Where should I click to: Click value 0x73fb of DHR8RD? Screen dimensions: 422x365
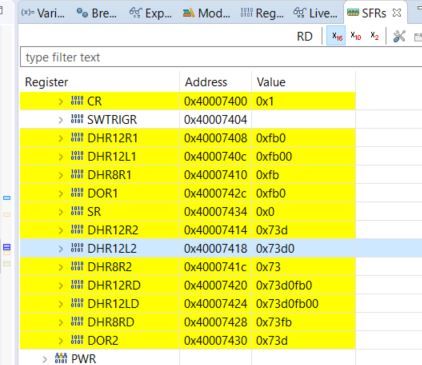click(x=274, y=322)
